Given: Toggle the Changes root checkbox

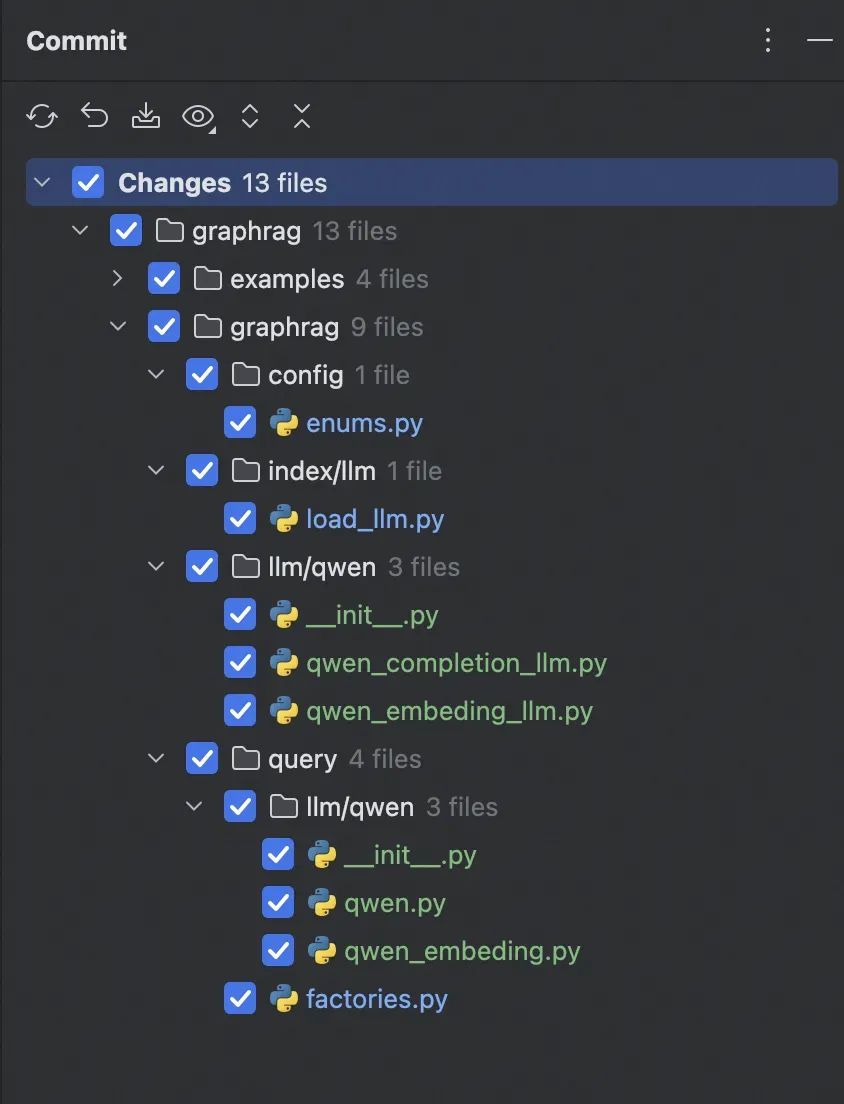Looking at the screenshot, I should pyautogui.click(x=89, y=182).
